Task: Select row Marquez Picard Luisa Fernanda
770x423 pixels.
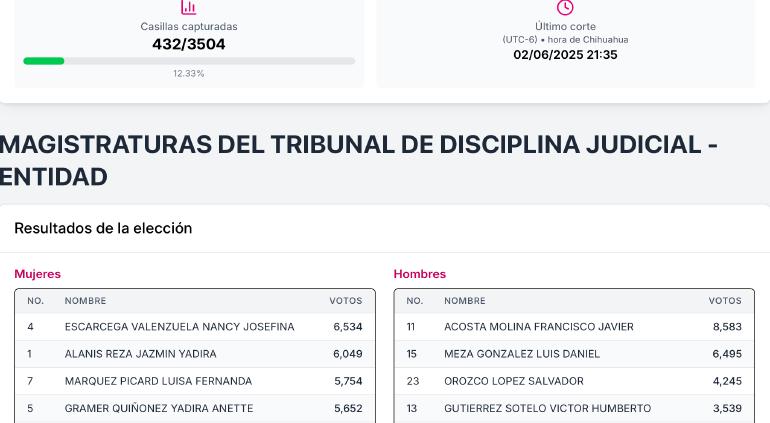Action: [195, 381]
